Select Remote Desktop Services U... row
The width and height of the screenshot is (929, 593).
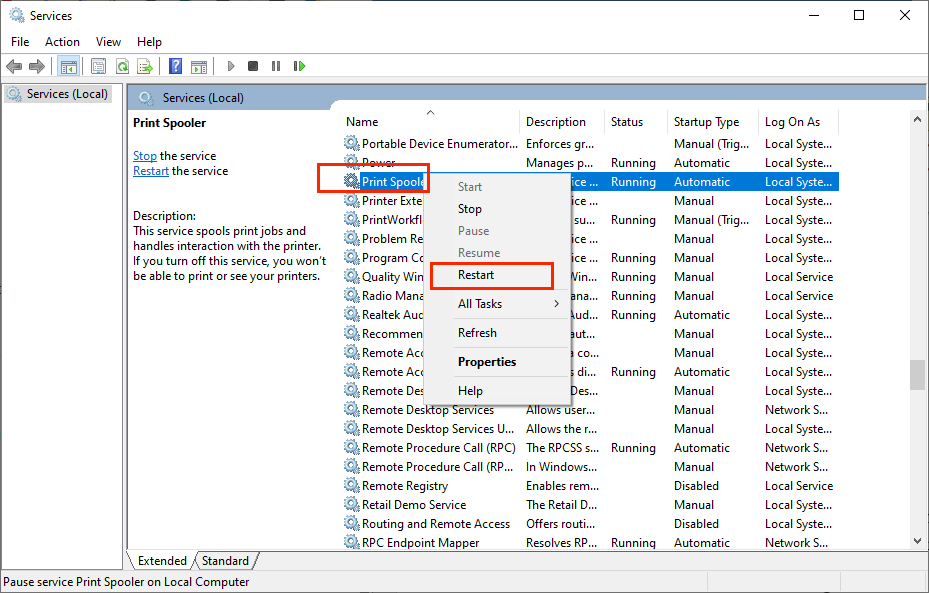click(x=590, y=429)
